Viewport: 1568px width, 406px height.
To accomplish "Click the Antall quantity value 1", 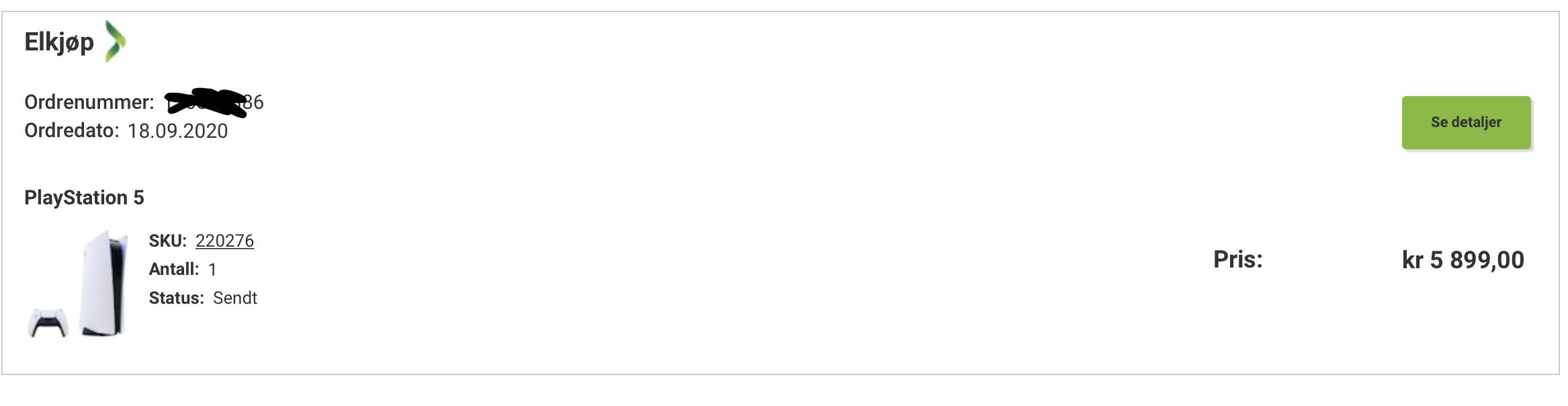I will 212,270.
